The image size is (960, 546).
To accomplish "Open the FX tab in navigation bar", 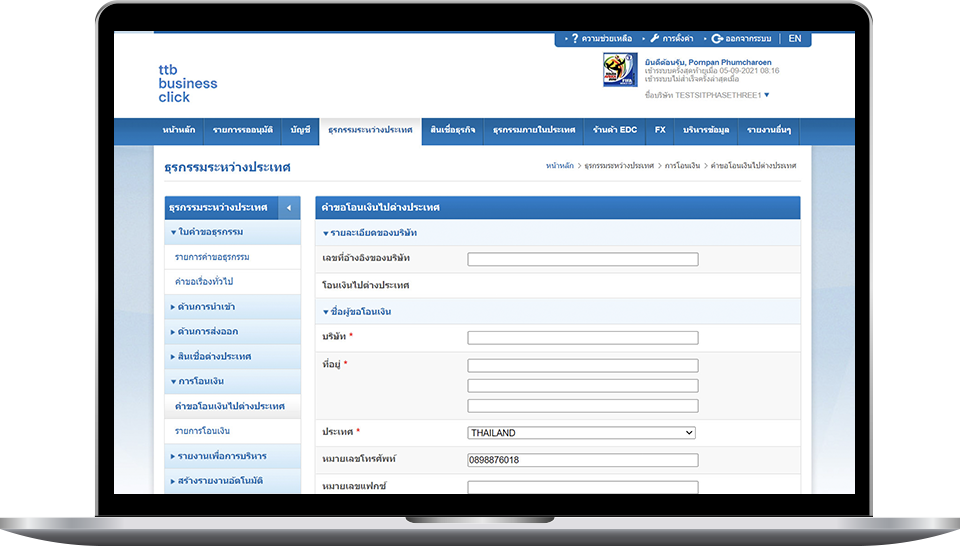I will [660, 130].
